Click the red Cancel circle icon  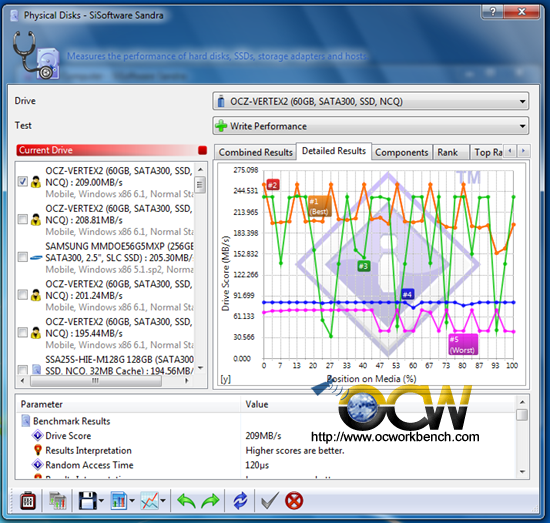pyautogui.click(x=294, y=501)
